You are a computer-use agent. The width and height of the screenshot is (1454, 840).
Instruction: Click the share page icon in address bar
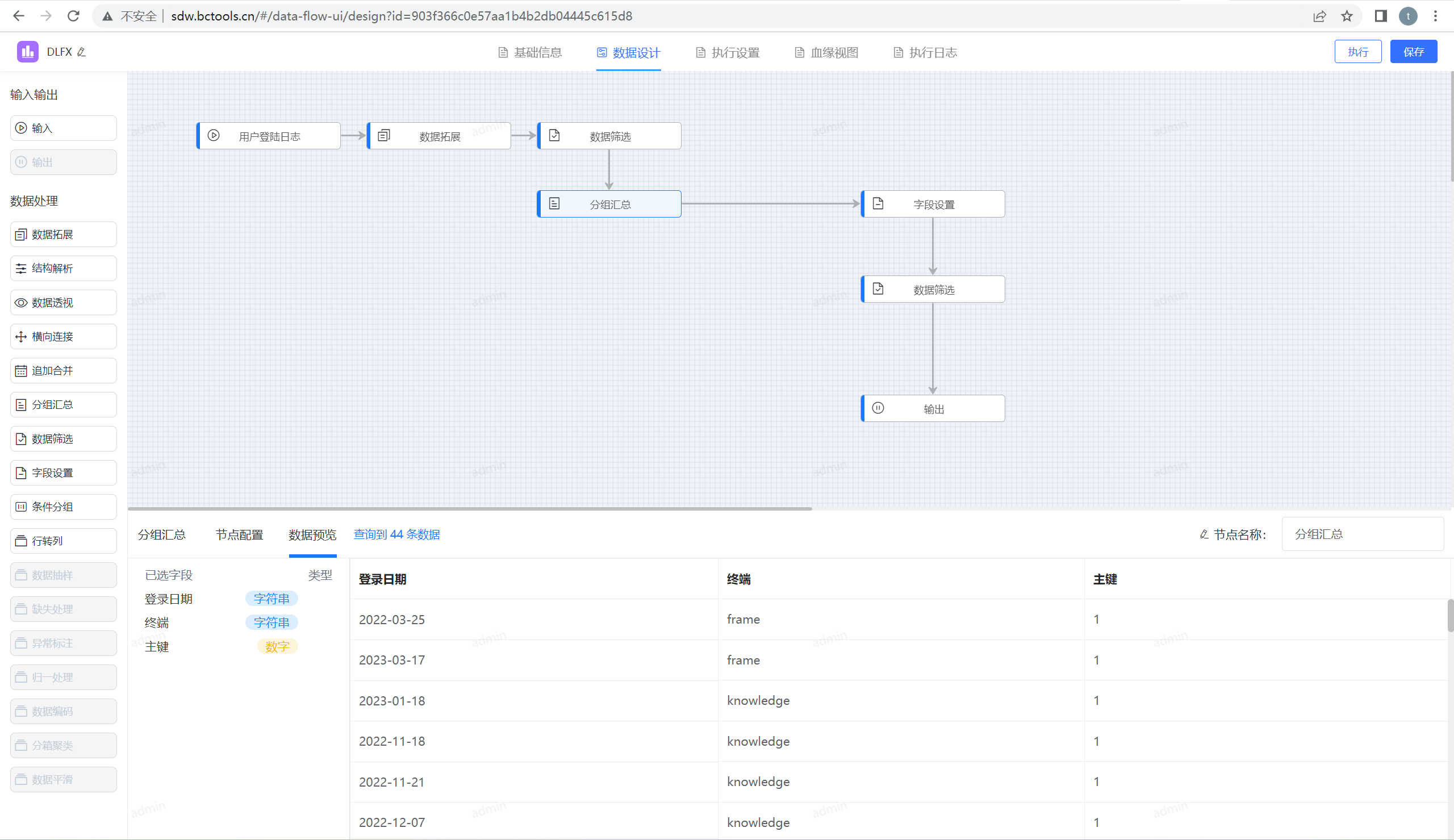[x=1319, y=16]
